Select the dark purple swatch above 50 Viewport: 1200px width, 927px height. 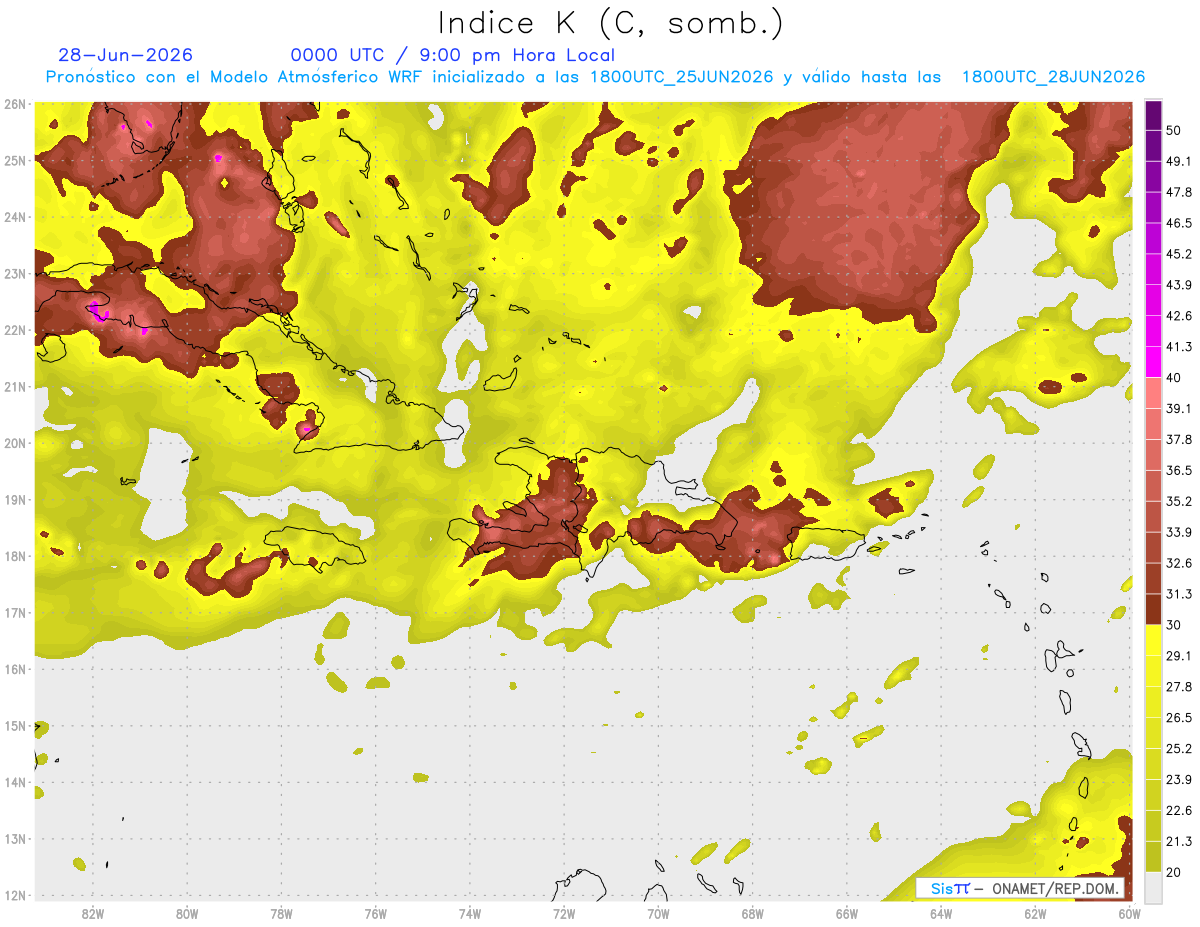pos(1154,113)
